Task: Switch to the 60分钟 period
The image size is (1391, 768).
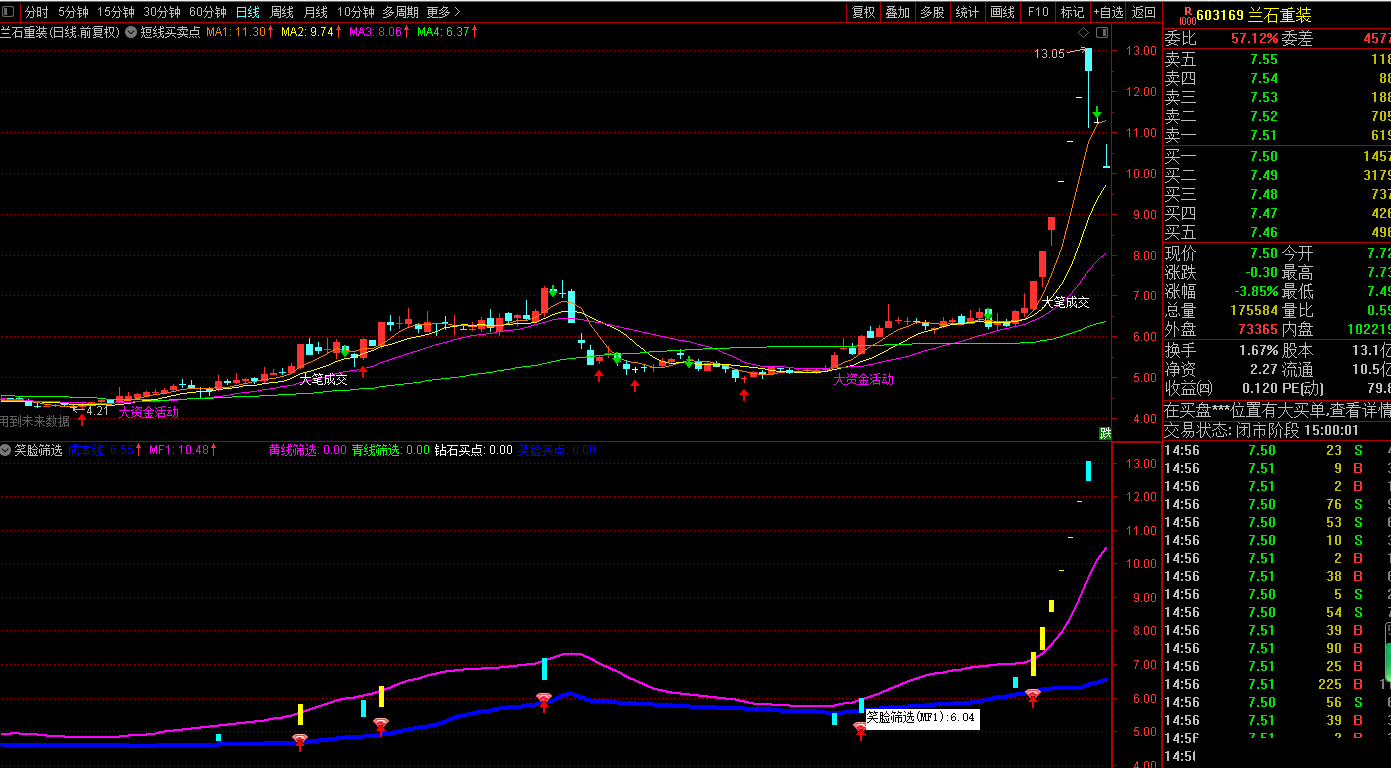Action: 208,12
